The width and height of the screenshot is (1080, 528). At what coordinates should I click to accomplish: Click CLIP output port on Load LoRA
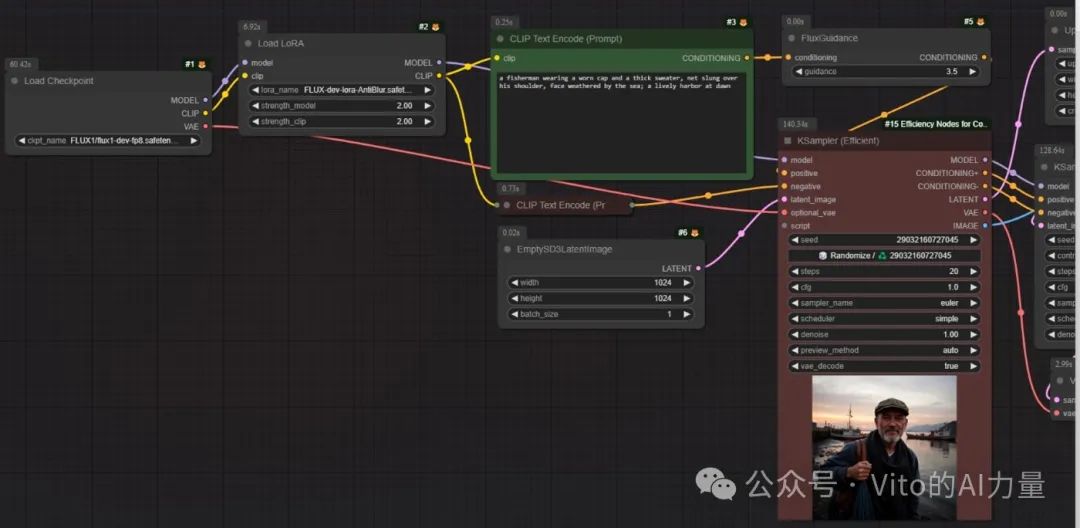[x=439, y=76]
